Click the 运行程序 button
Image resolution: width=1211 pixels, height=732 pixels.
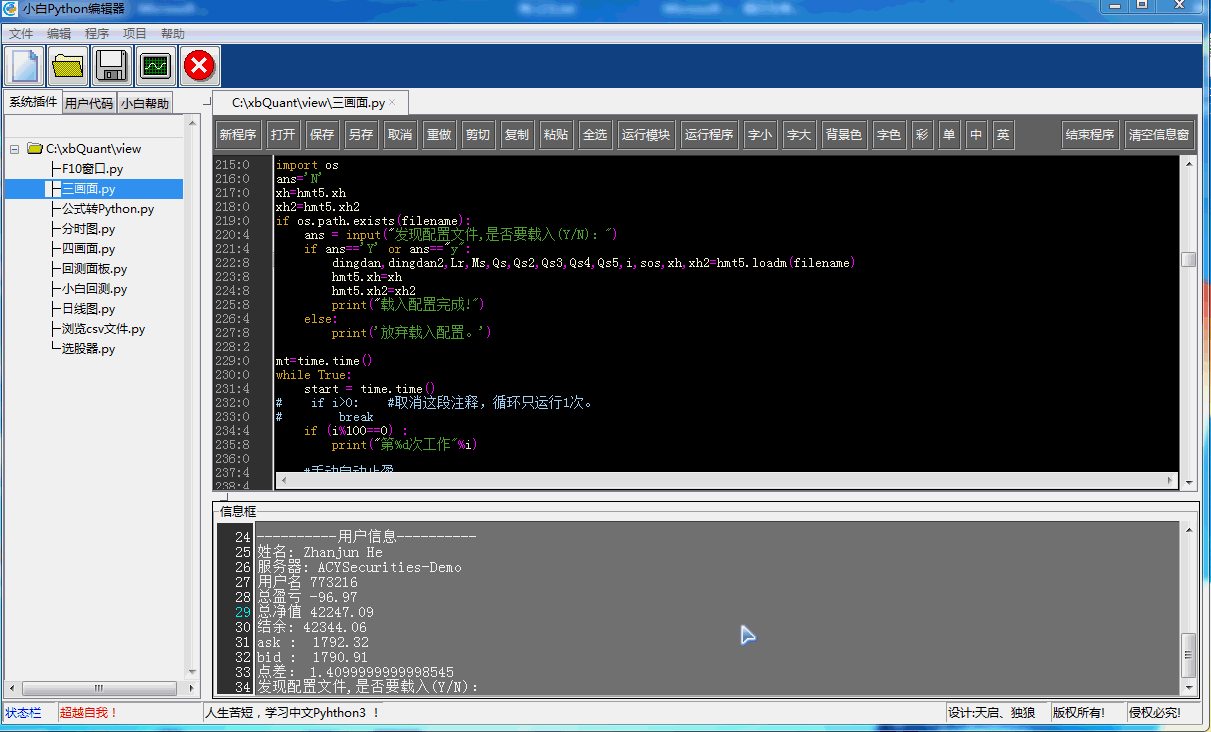709,135
